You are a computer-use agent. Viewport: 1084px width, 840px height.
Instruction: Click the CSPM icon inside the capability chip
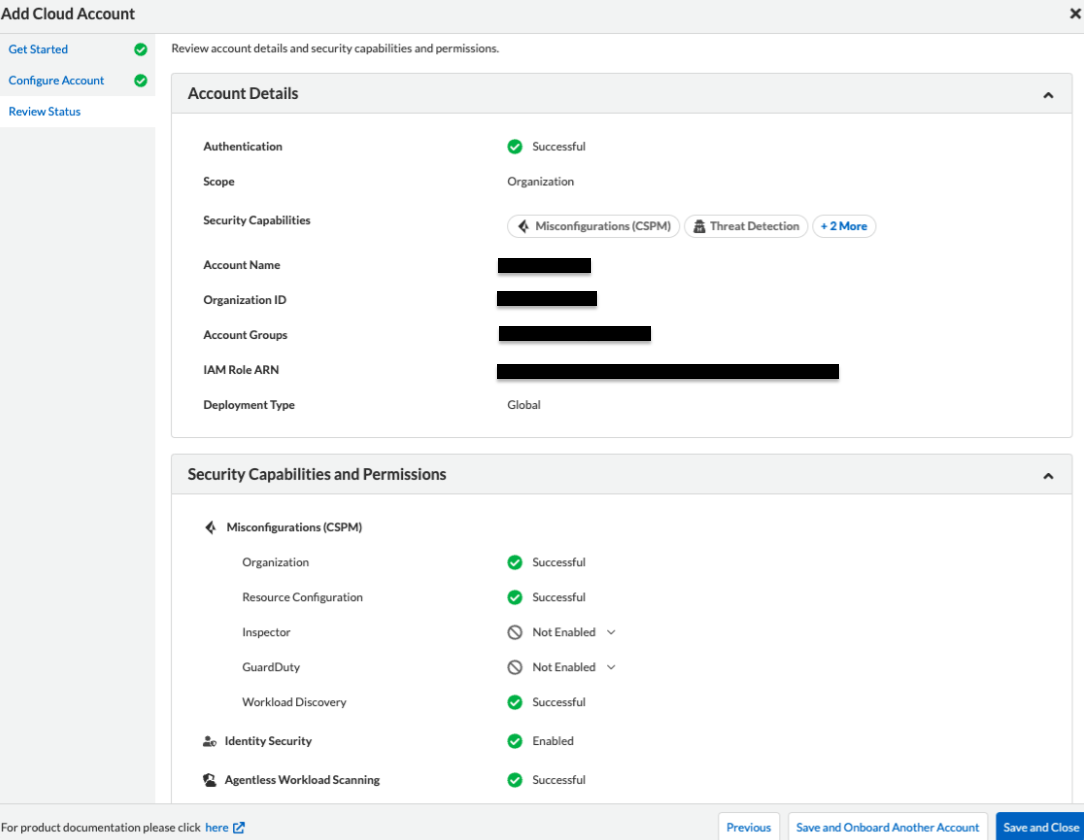(x=523, y=226)
